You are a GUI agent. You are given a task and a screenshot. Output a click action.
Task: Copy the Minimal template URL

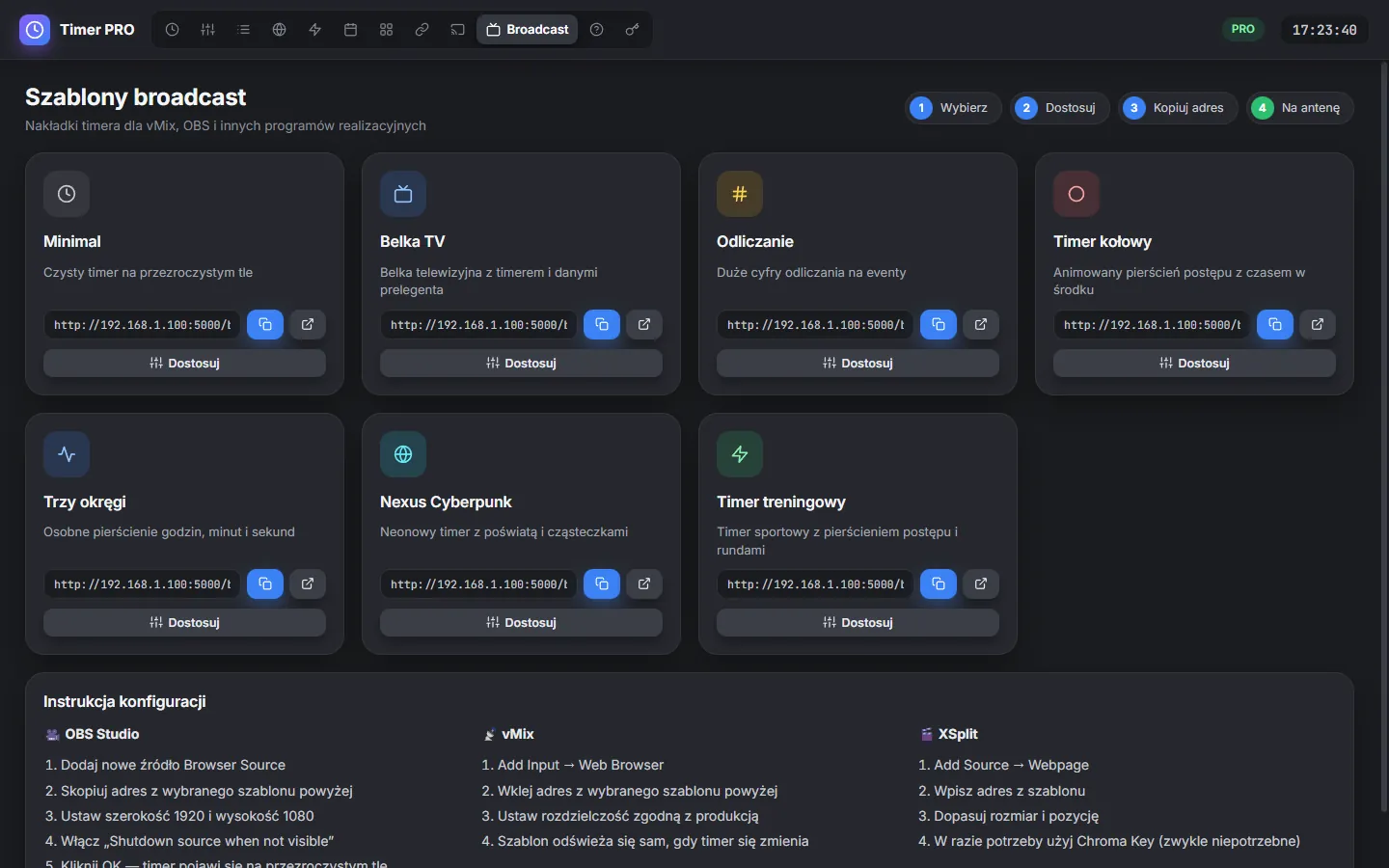pyautogui.click(x=265, y=325)
